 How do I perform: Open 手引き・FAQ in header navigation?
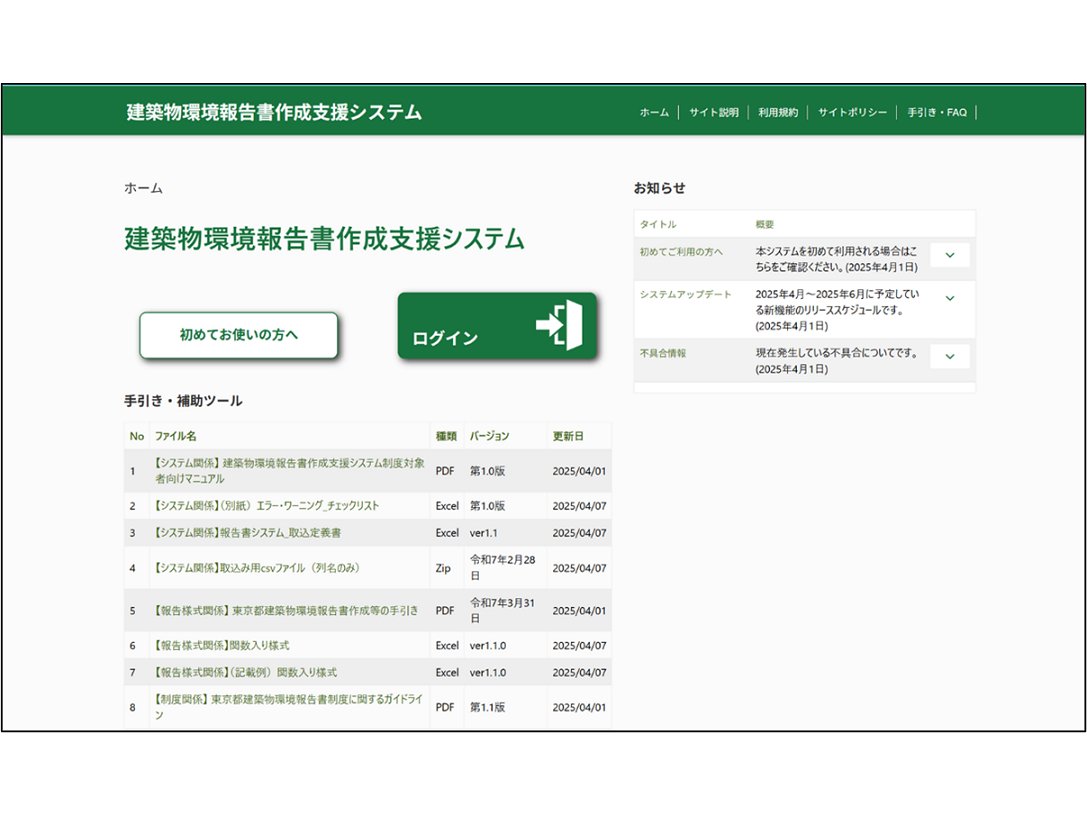pos(937,113)
